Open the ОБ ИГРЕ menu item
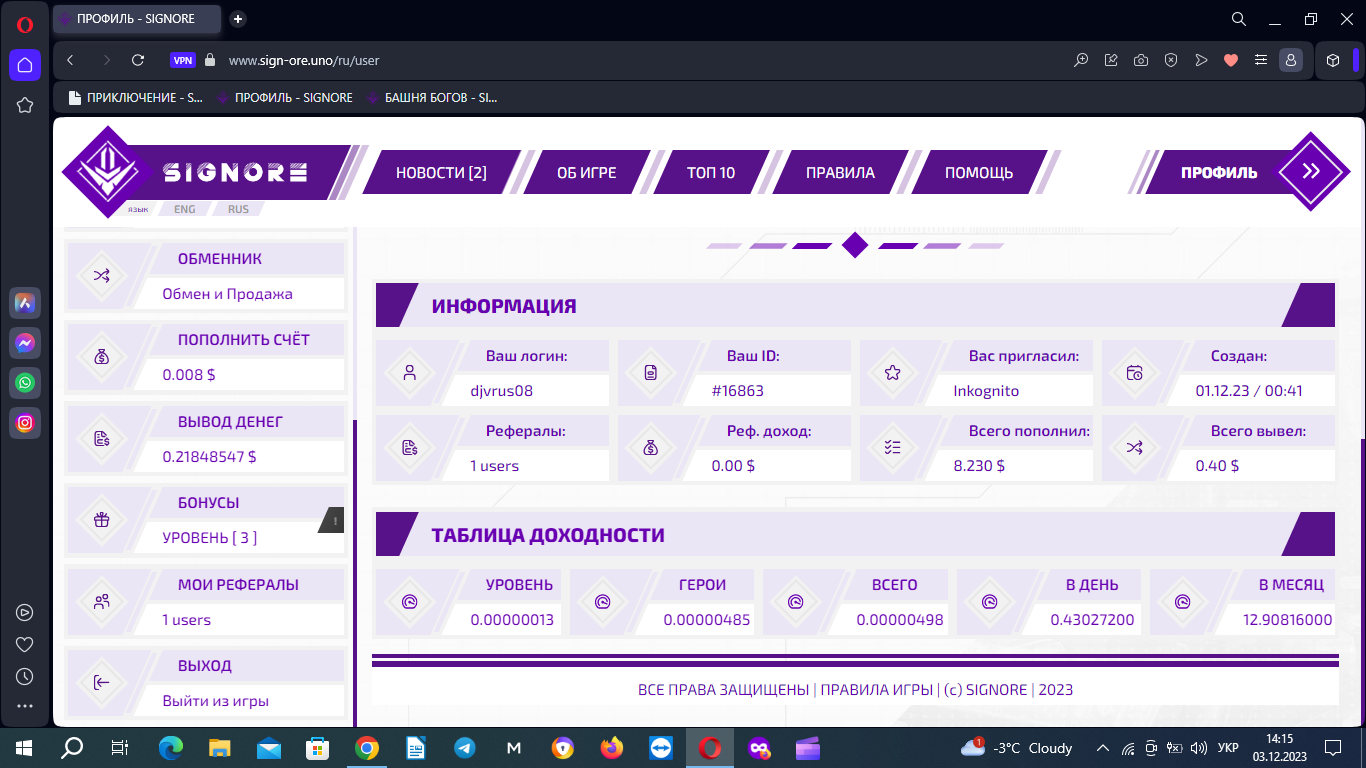 [587, 172]
